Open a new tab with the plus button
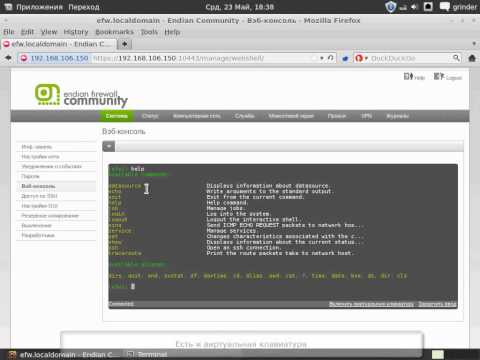 [x=124, y=44]
